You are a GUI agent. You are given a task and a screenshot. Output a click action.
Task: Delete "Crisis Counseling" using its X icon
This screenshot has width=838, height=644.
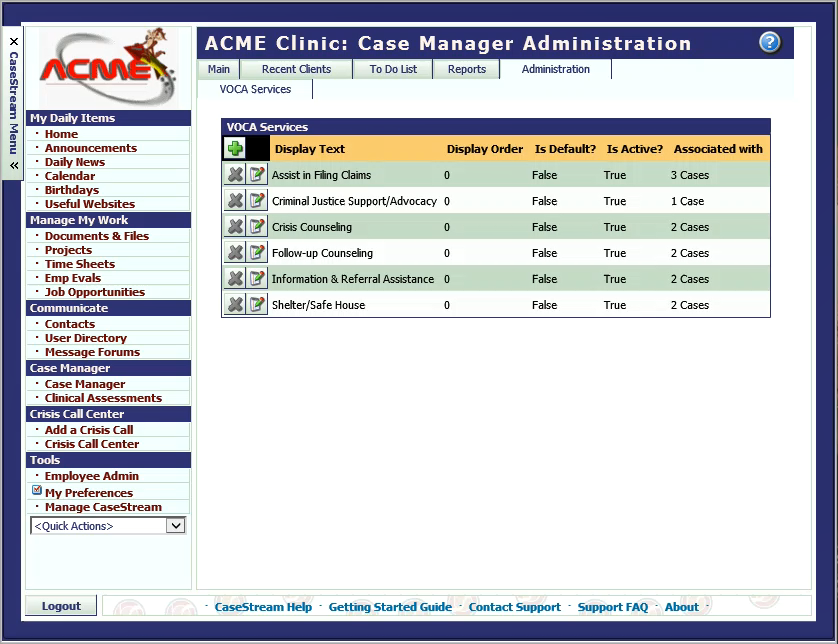tap(234, 227)
